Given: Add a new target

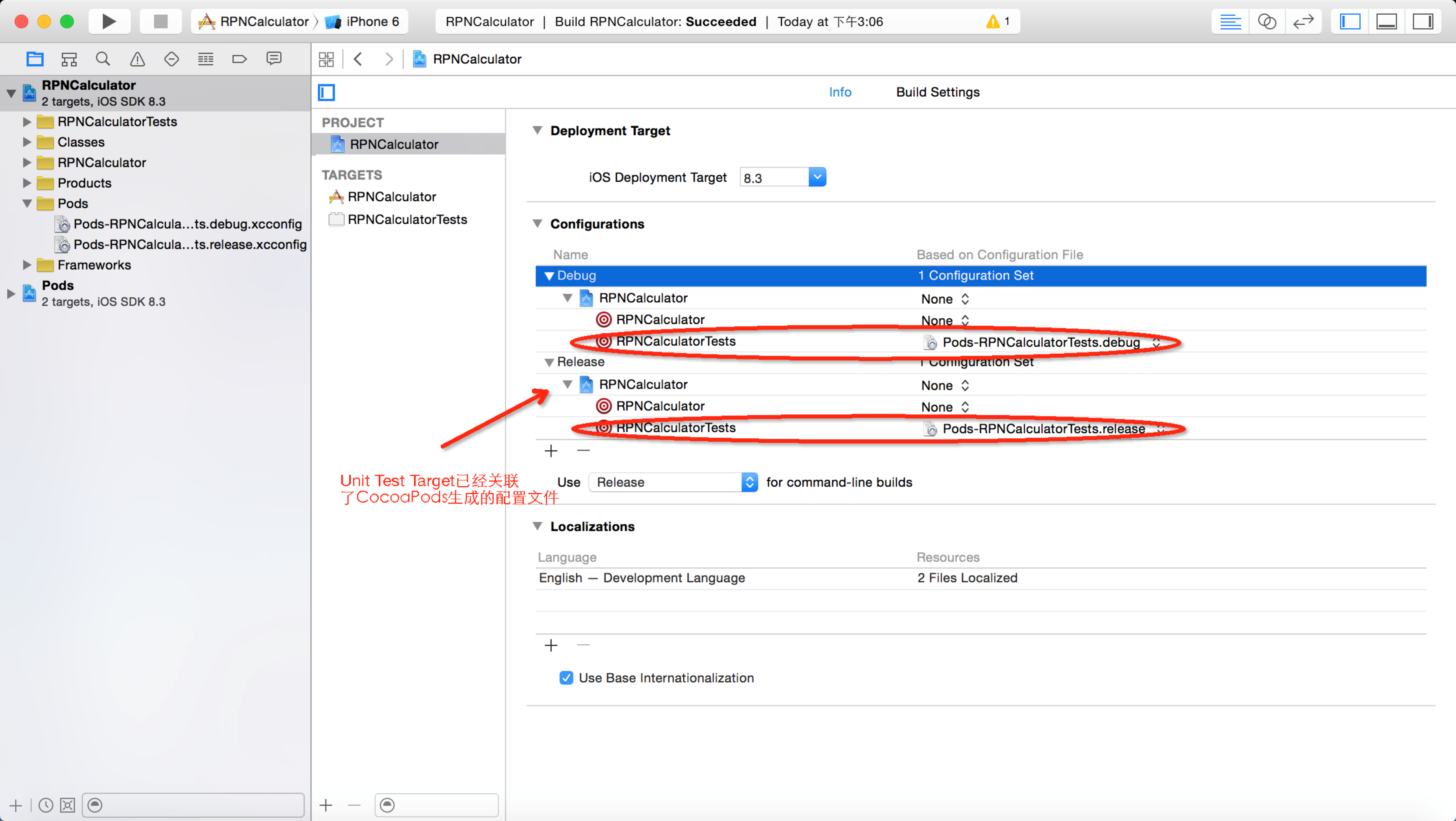Looking at the screenshot, I should pyautogui.click(x=326, y=805).
